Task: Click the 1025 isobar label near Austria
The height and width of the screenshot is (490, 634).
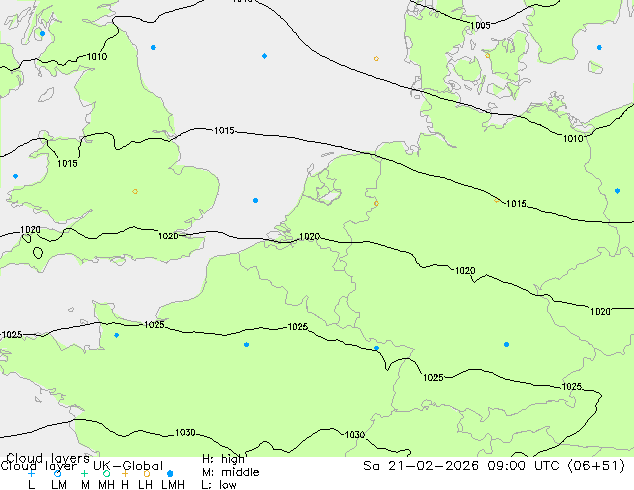Action: click(572, 387)
